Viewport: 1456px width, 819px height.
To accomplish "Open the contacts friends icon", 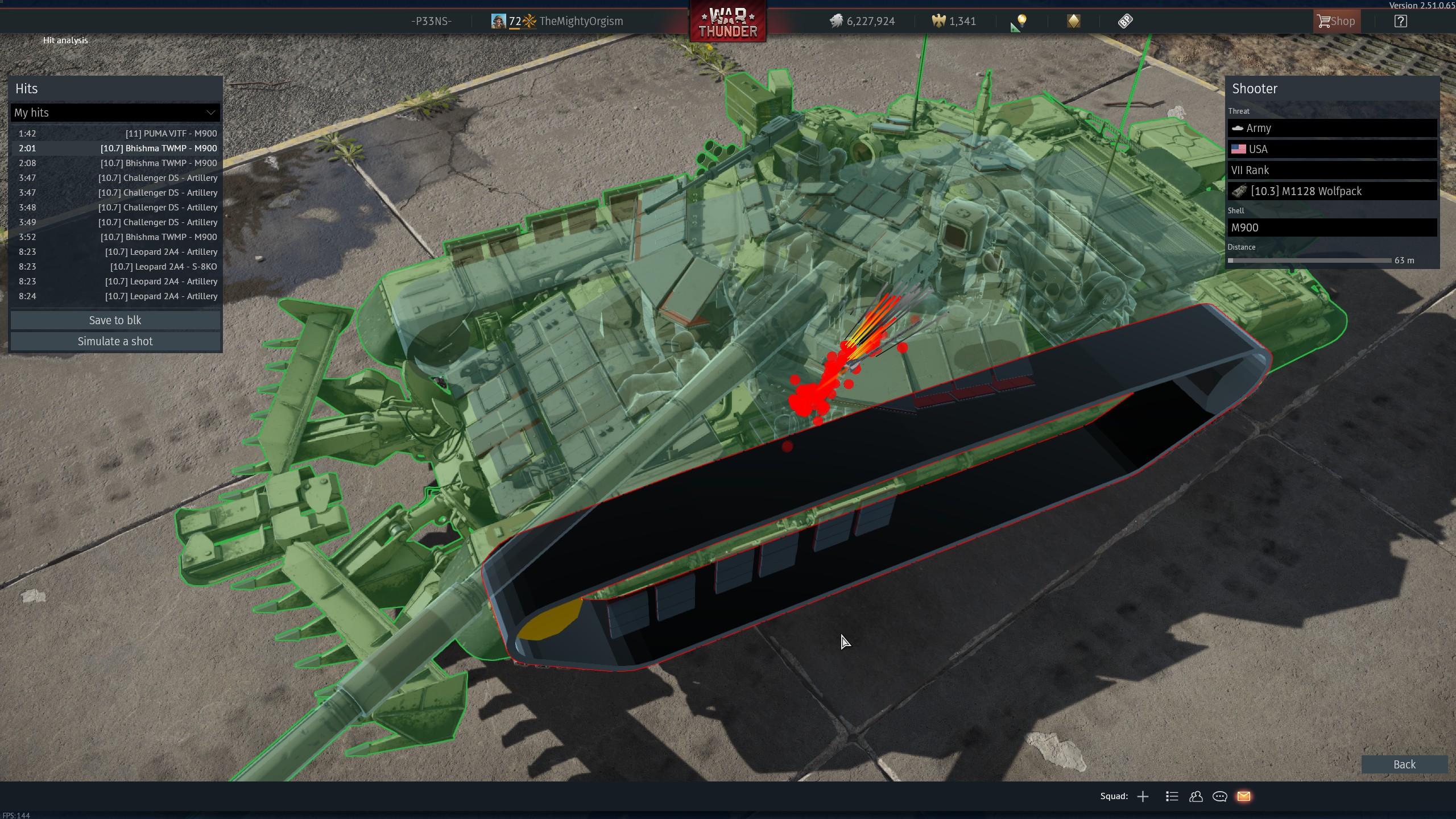I will 1196,796.
